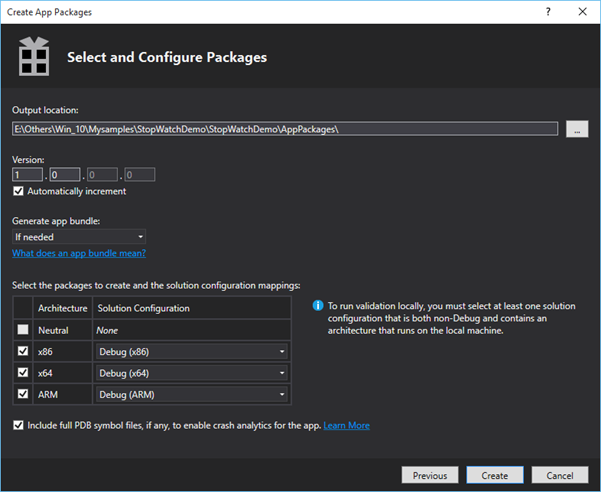Image resolution: width=601 pixels, height=492 pixels.
Task: Click the package gift box icon
Action: (35, 57)
